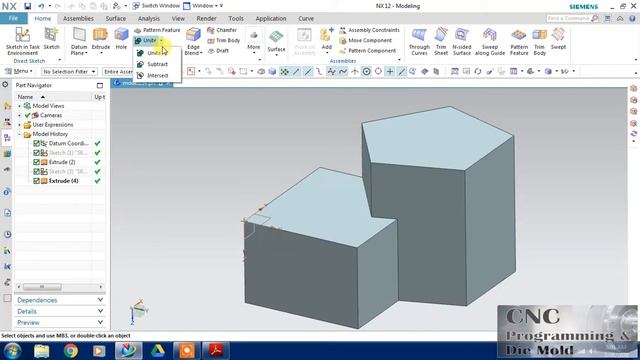Image resolution: width=640 pixels, height=360 pixels.
Task: Open File Explorer from the taskbar
Action: pyautogui.click(x=41, y=351)
